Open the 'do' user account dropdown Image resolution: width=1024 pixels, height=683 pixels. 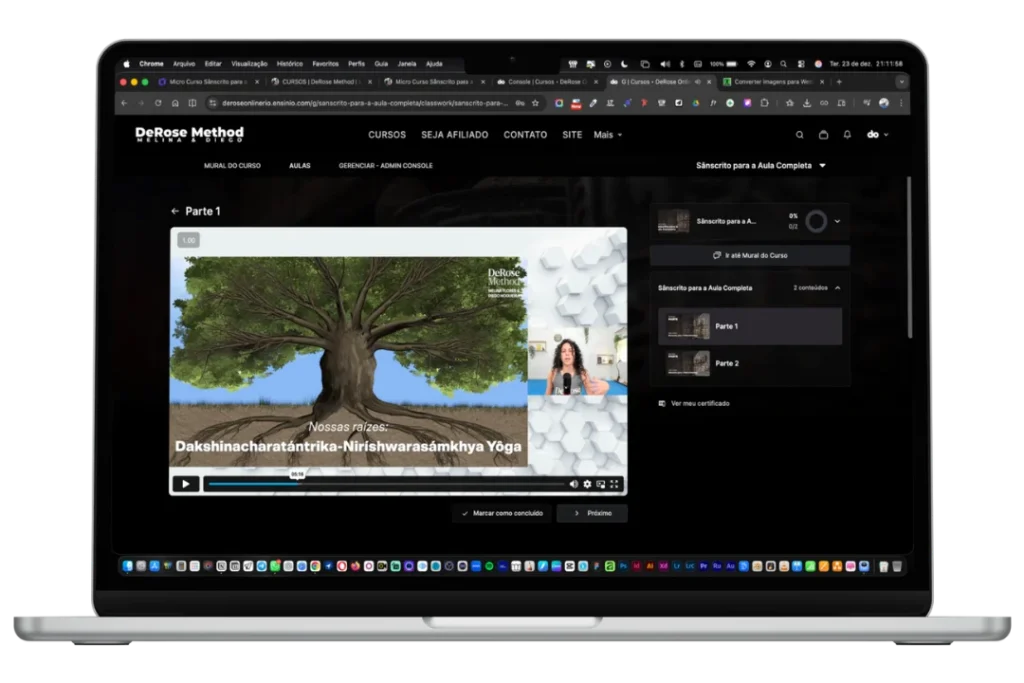tap(877, 135)
